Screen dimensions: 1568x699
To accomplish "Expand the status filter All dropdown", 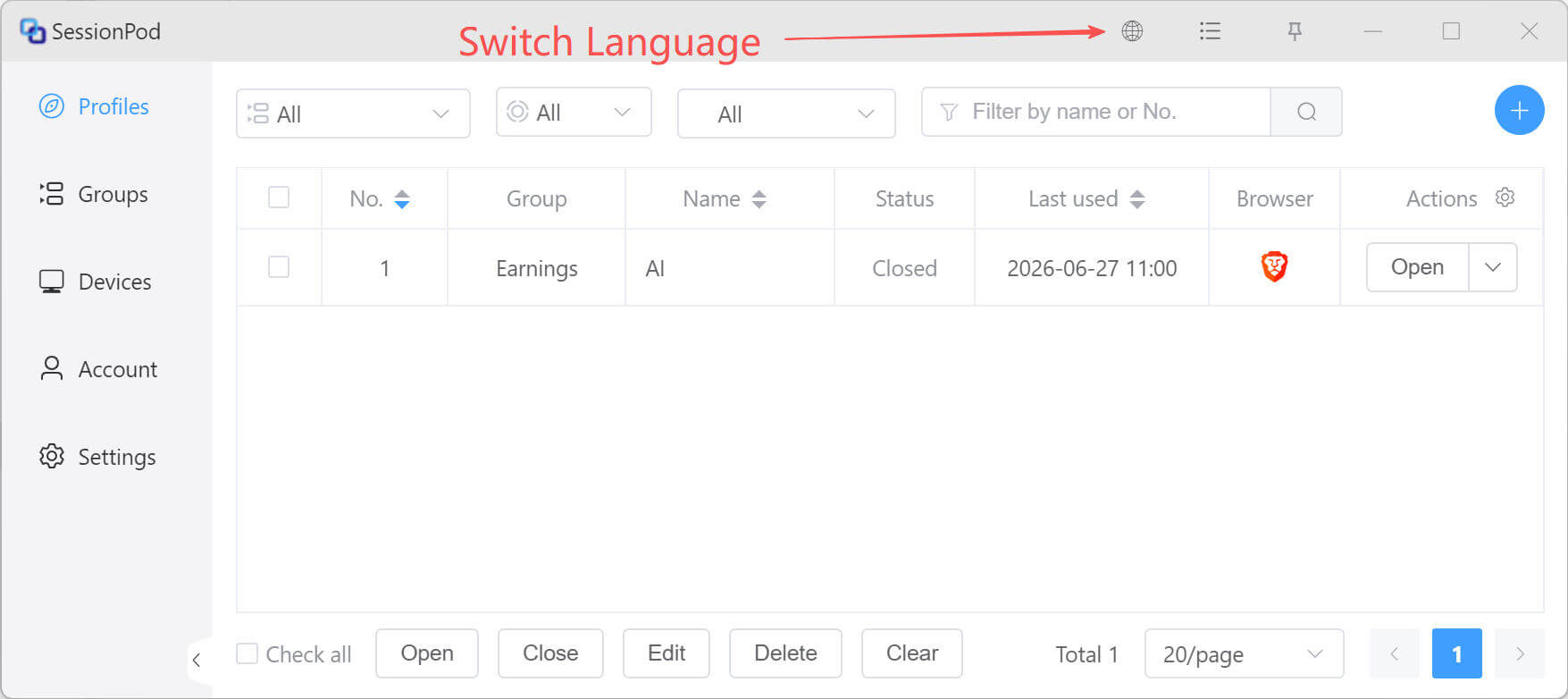I will (x=574, y=112).
